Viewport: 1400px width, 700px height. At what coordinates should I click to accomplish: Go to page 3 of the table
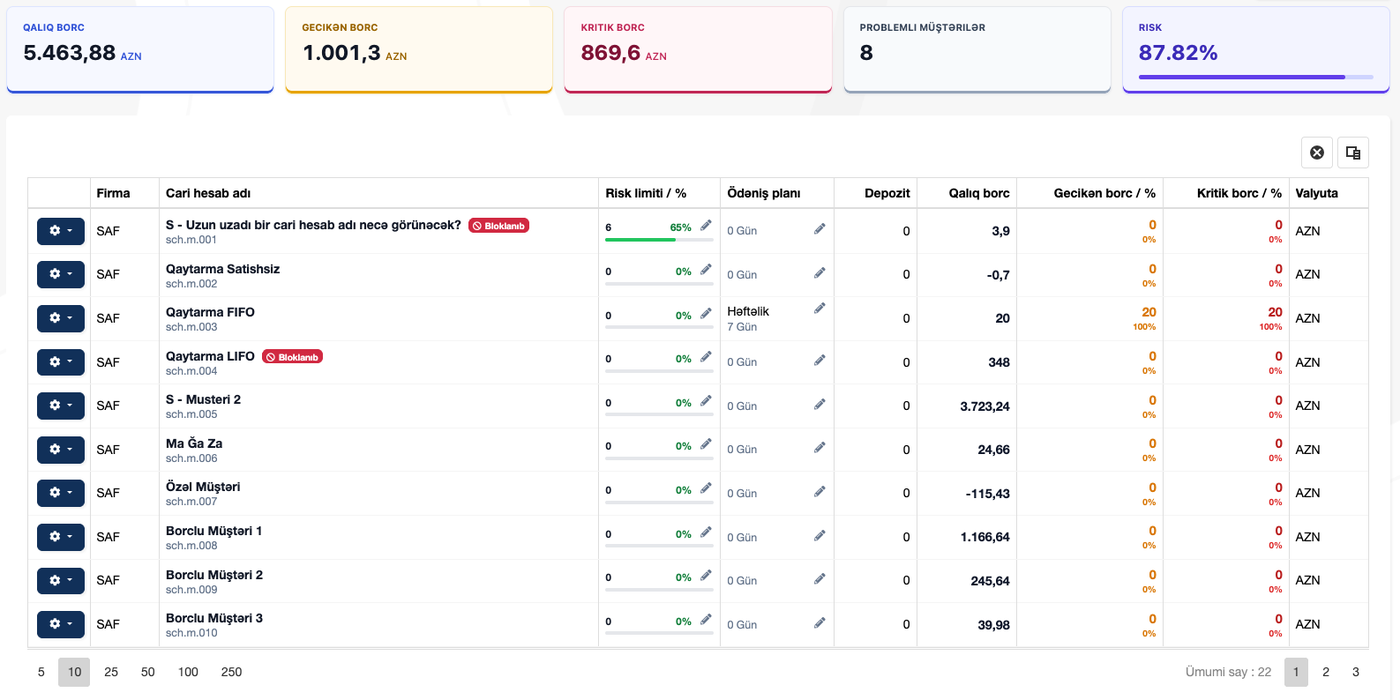tap(1356, 672)
